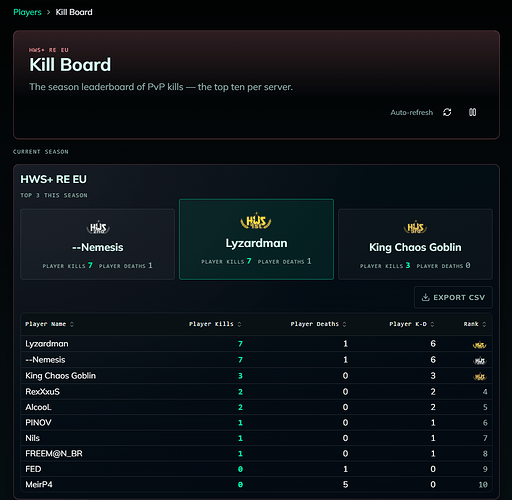Image resolution: width=512 pixels, height=500 pixels.
Task: Select the PINOV row name
Action: tap(38, 423)
